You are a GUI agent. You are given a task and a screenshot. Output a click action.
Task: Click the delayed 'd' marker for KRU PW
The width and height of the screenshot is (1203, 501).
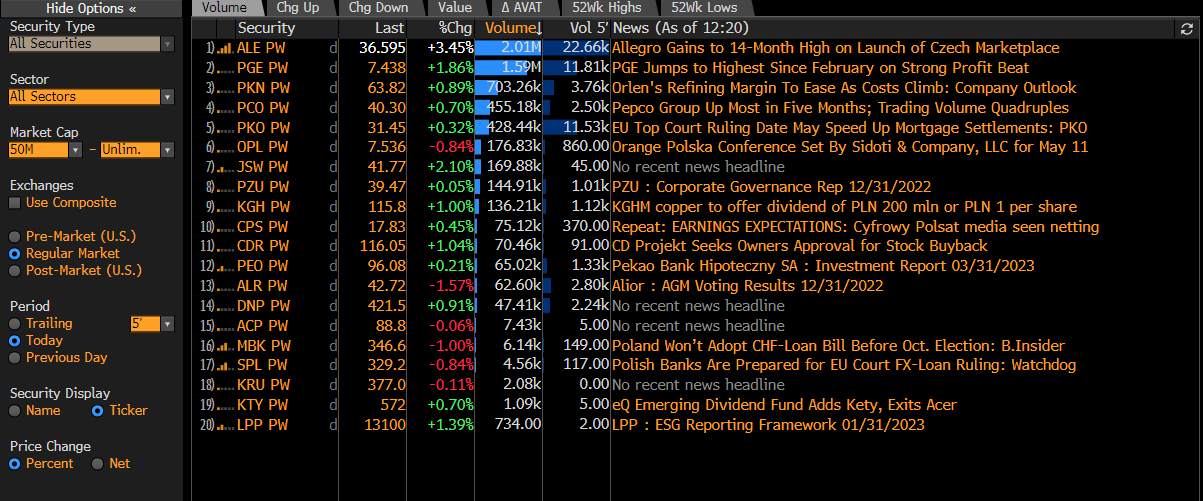point(332,385)
